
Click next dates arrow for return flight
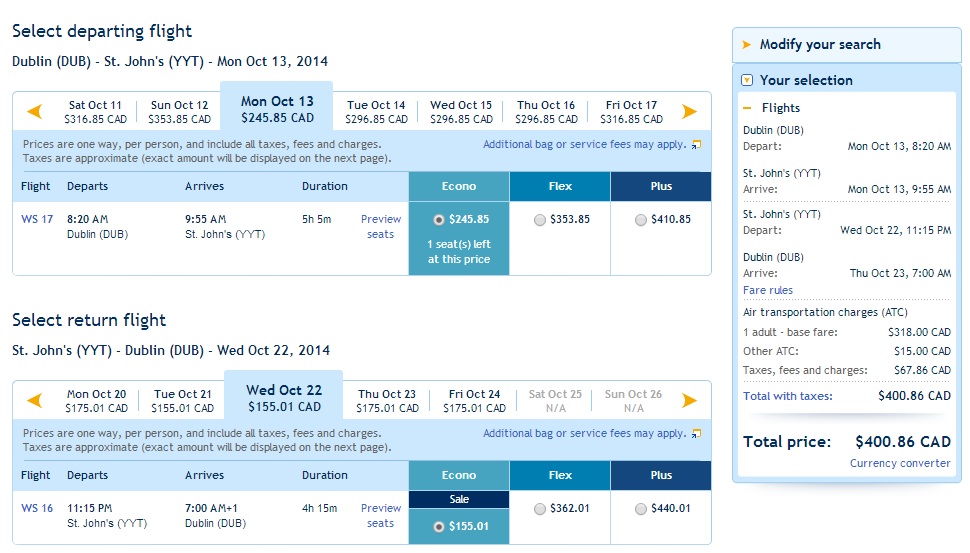689,401
